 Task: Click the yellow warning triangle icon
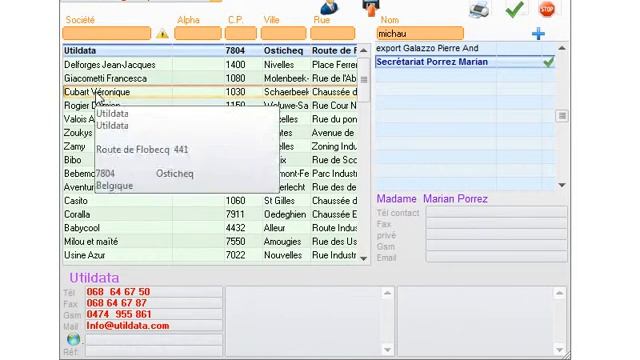162,34
